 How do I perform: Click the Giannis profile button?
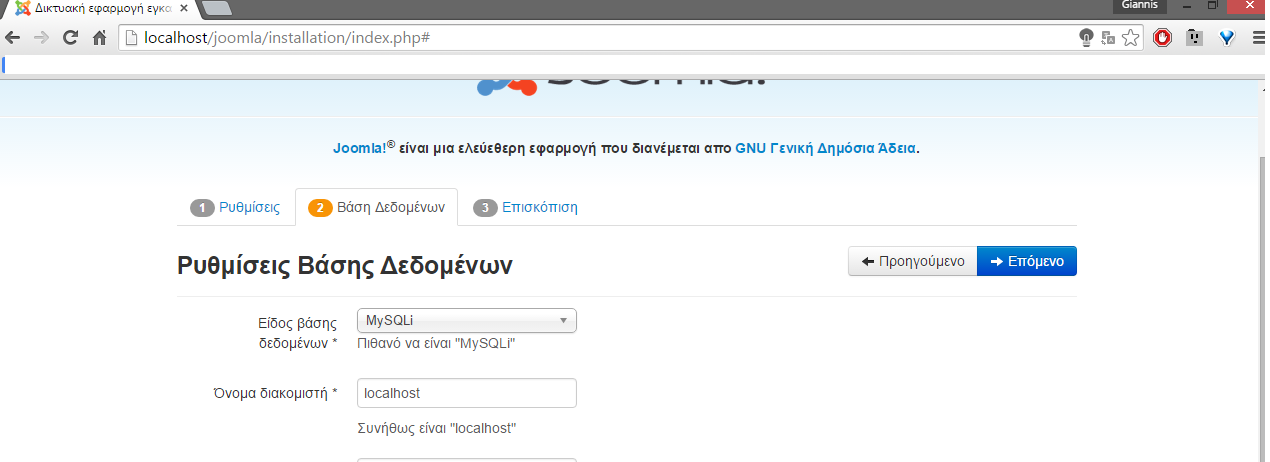[1138, 6]
